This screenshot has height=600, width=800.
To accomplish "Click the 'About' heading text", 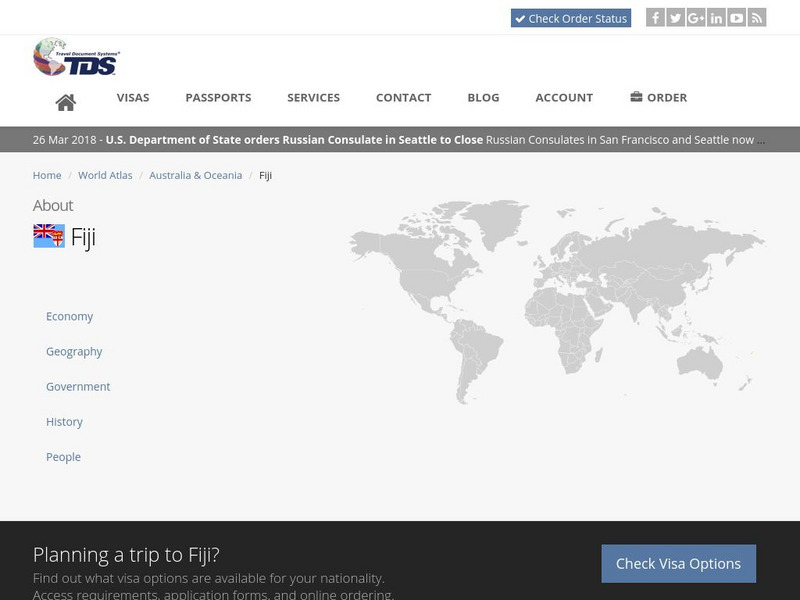I will point(53,205).
